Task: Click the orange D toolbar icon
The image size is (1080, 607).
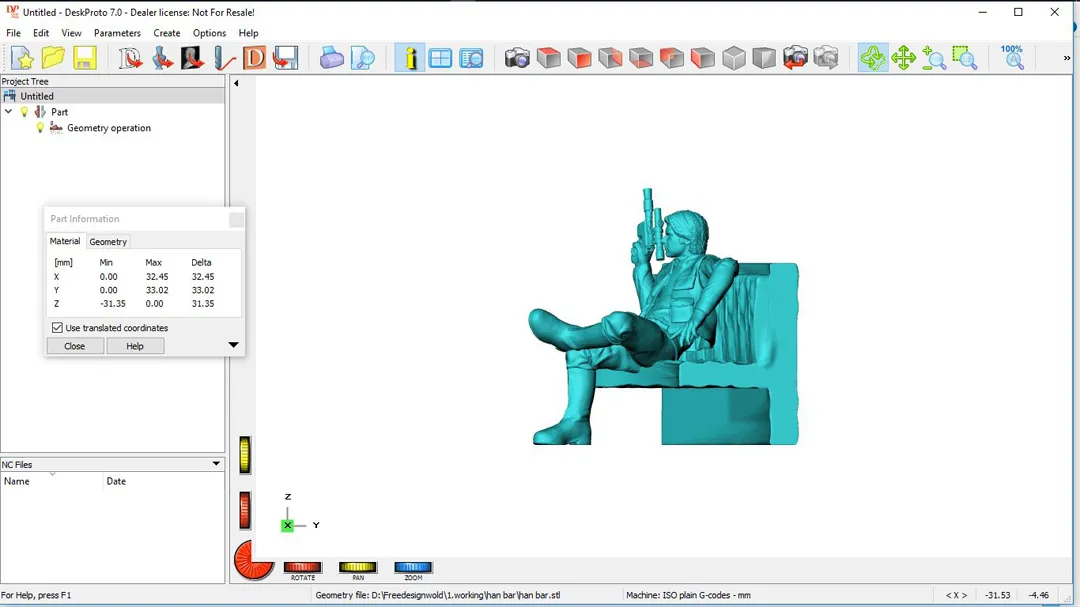Action: click(254, 58)
